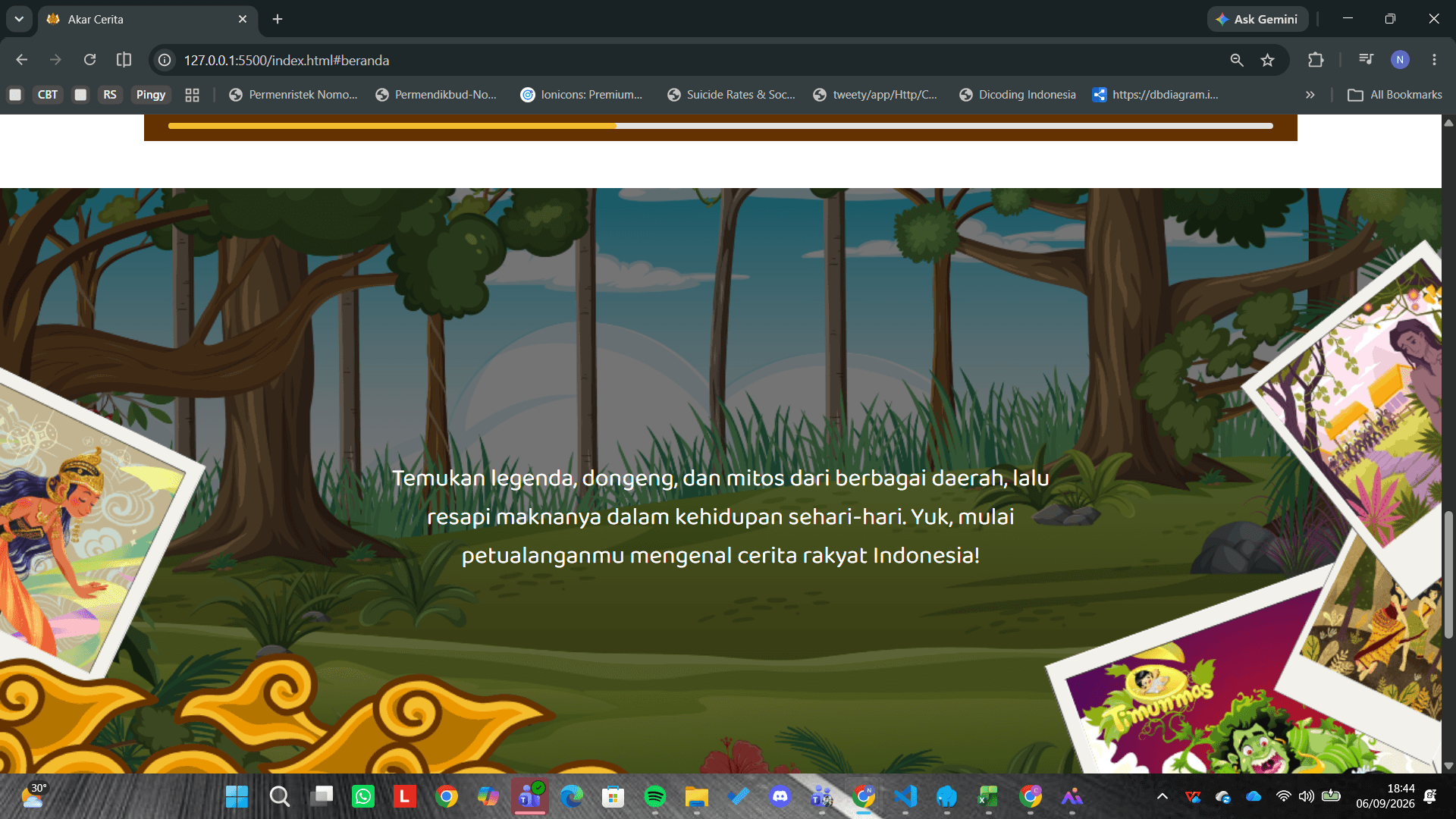Bookmark this page with the star

pyautogui.click(x=1267, y=60)
